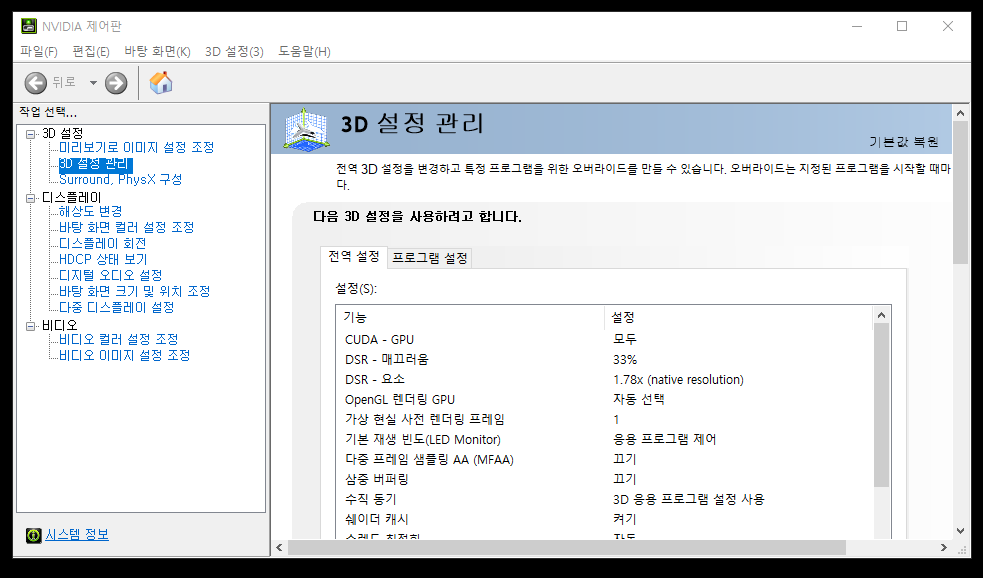The width and height of the screenshot is (983, 578).
Task: Select 가상 현실 사전 렌더링 프레임 row
Action: point(605,419)
